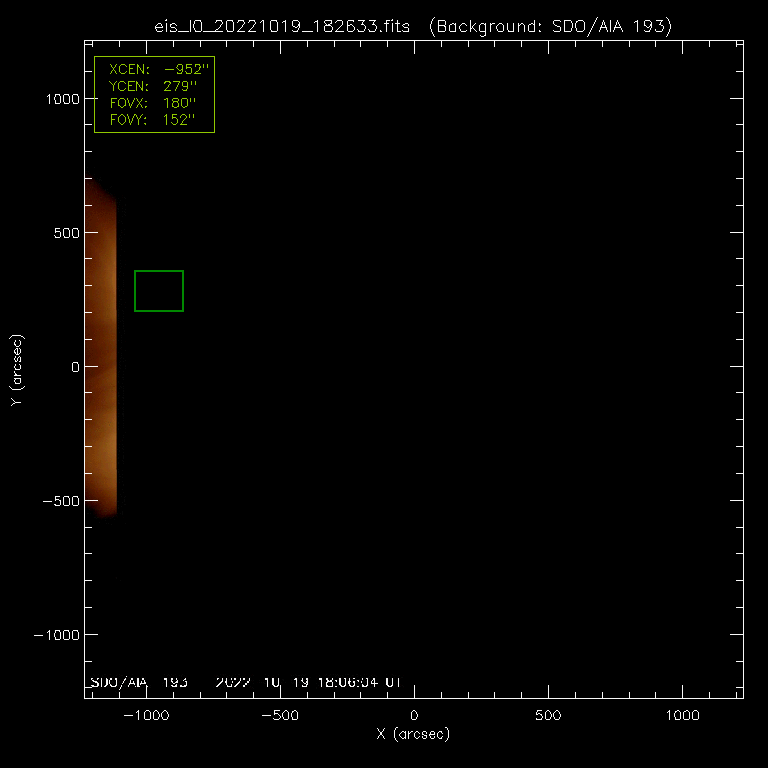Click the green EIS field-of-view rectangle
The height and width of the screenshot is (768, 768).
pyautogui.click(x=159, y=291)
